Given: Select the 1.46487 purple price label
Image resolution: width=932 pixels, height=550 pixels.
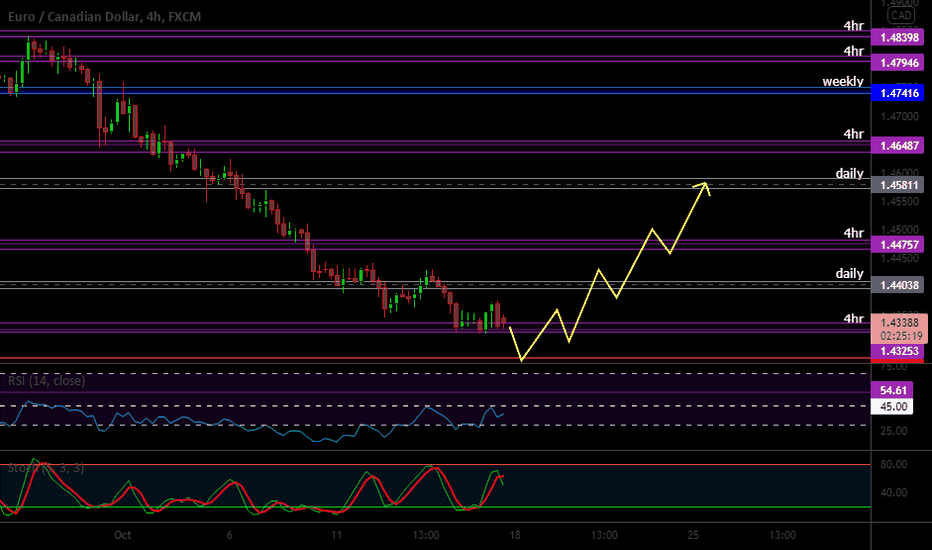Looking at the screenshot, I should coord(898,145).
